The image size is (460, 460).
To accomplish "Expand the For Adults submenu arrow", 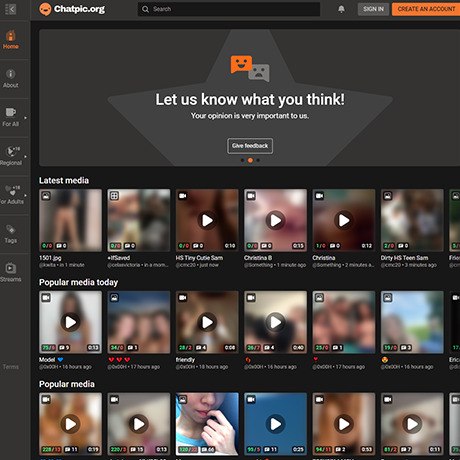I will (x=25, y=195).
